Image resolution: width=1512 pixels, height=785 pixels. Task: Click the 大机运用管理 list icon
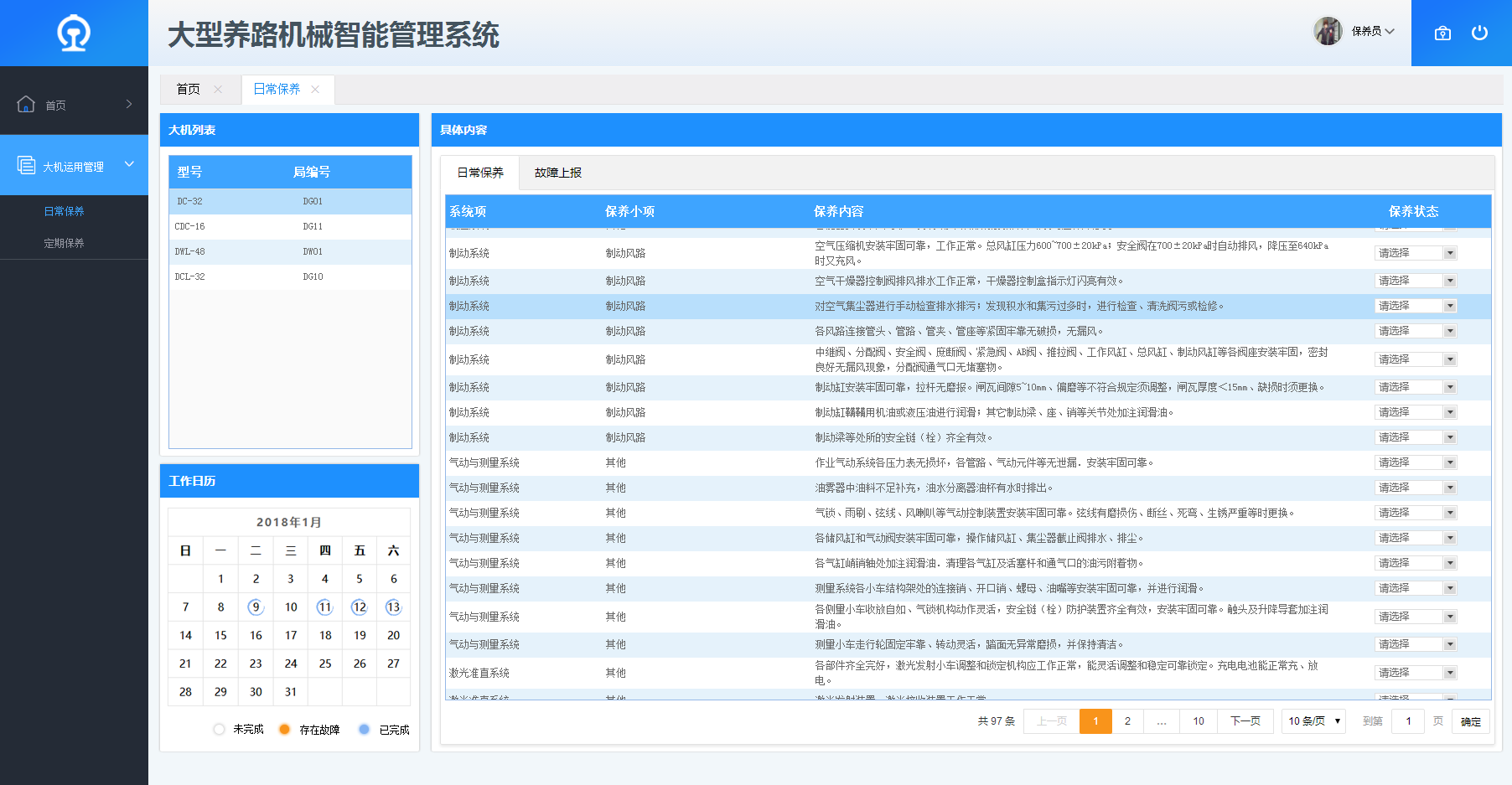[x=26, y=165]
